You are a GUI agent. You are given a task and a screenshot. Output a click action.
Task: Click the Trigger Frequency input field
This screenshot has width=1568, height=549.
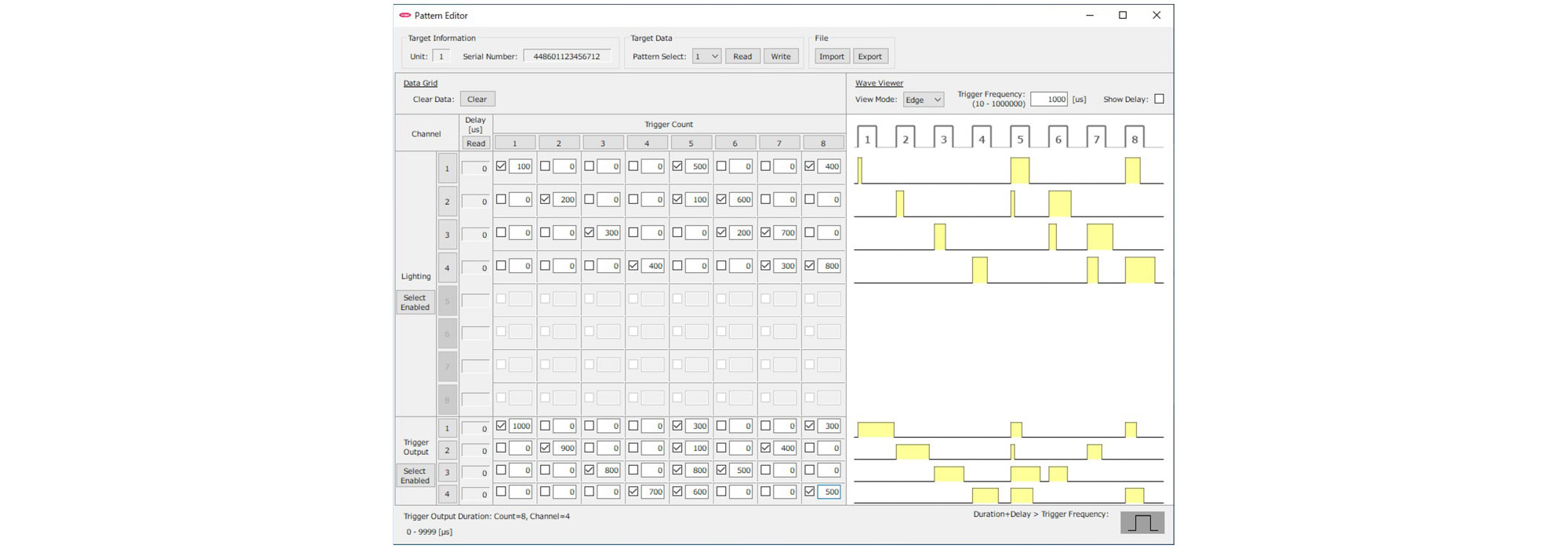pyautogui.click(x=1048, y=100)
